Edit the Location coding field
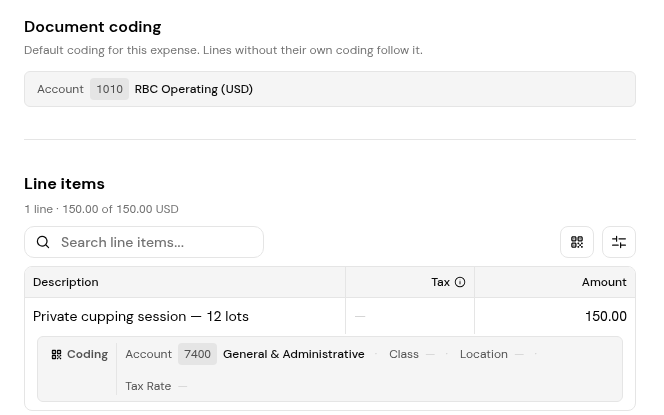The image size is (664, 415). pos(492,354)
